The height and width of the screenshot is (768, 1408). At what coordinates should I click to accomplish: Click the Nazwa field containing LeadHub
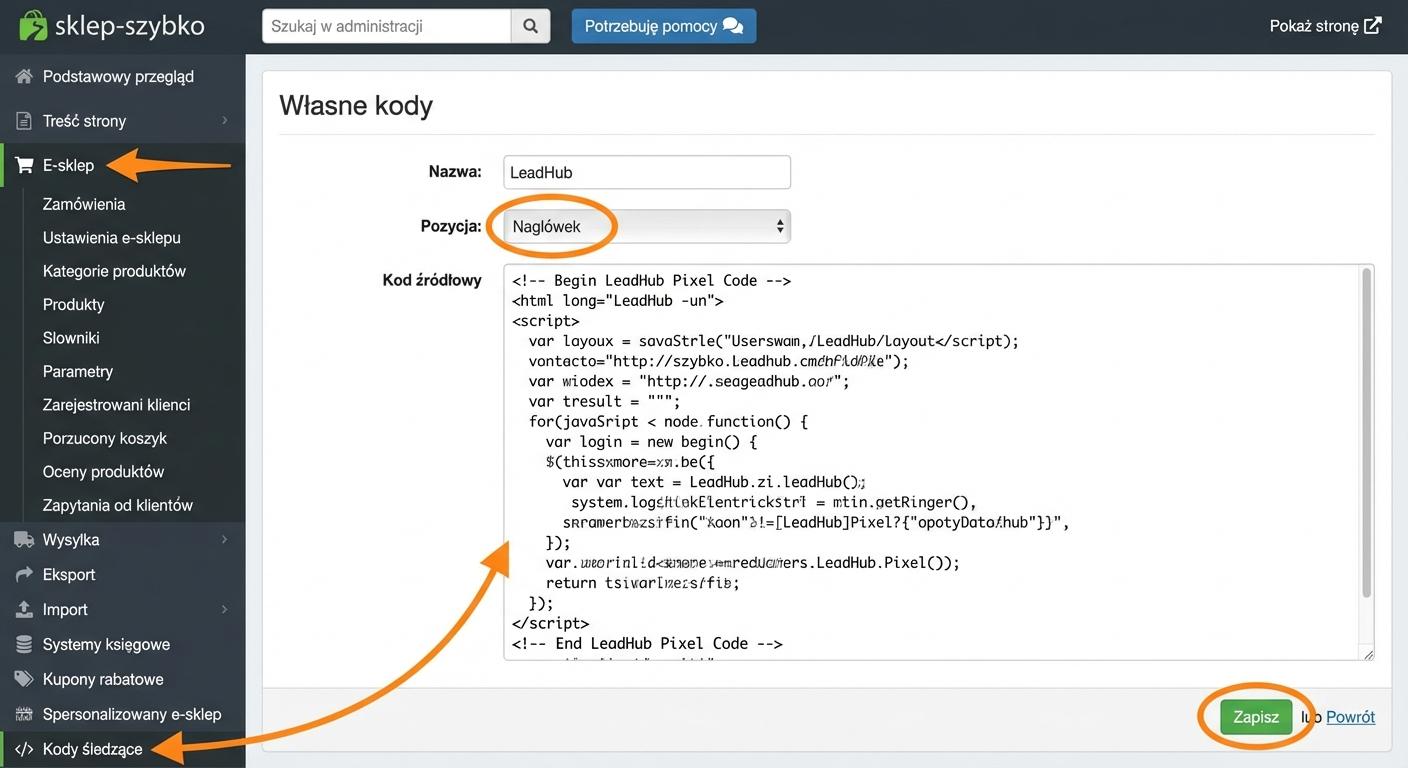[646, 172]
